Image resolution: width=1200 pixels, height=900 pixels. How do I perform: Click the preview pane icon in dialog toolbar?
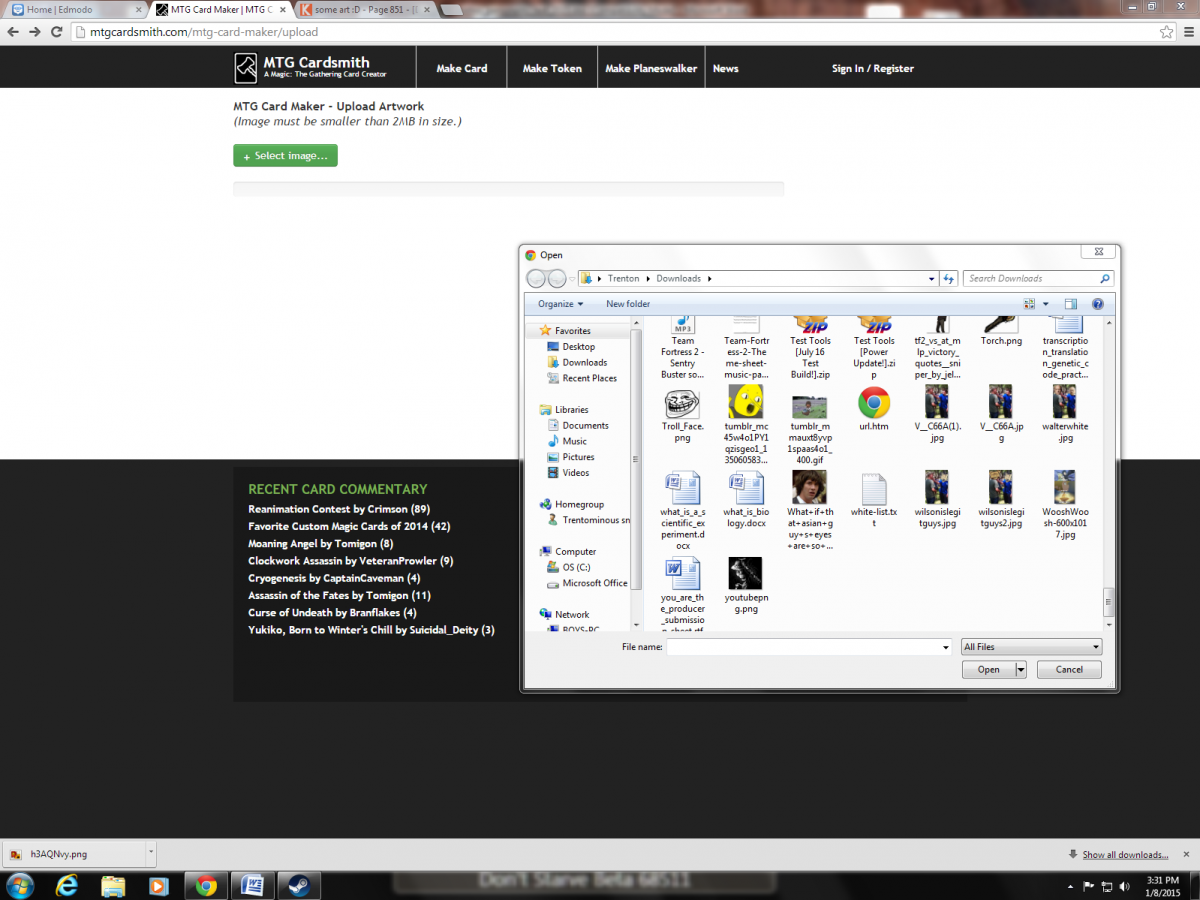[1070, 304]
